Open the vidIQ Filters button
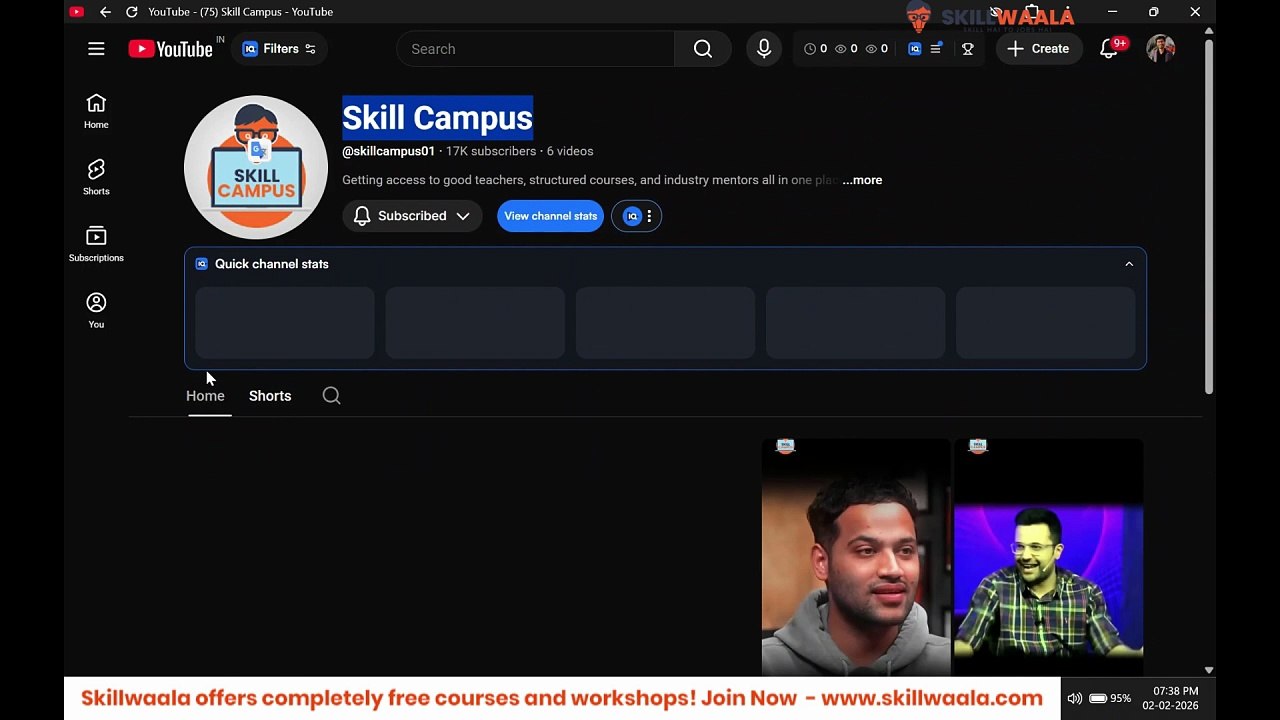The image size is (1280, 720). pos(279,49)
